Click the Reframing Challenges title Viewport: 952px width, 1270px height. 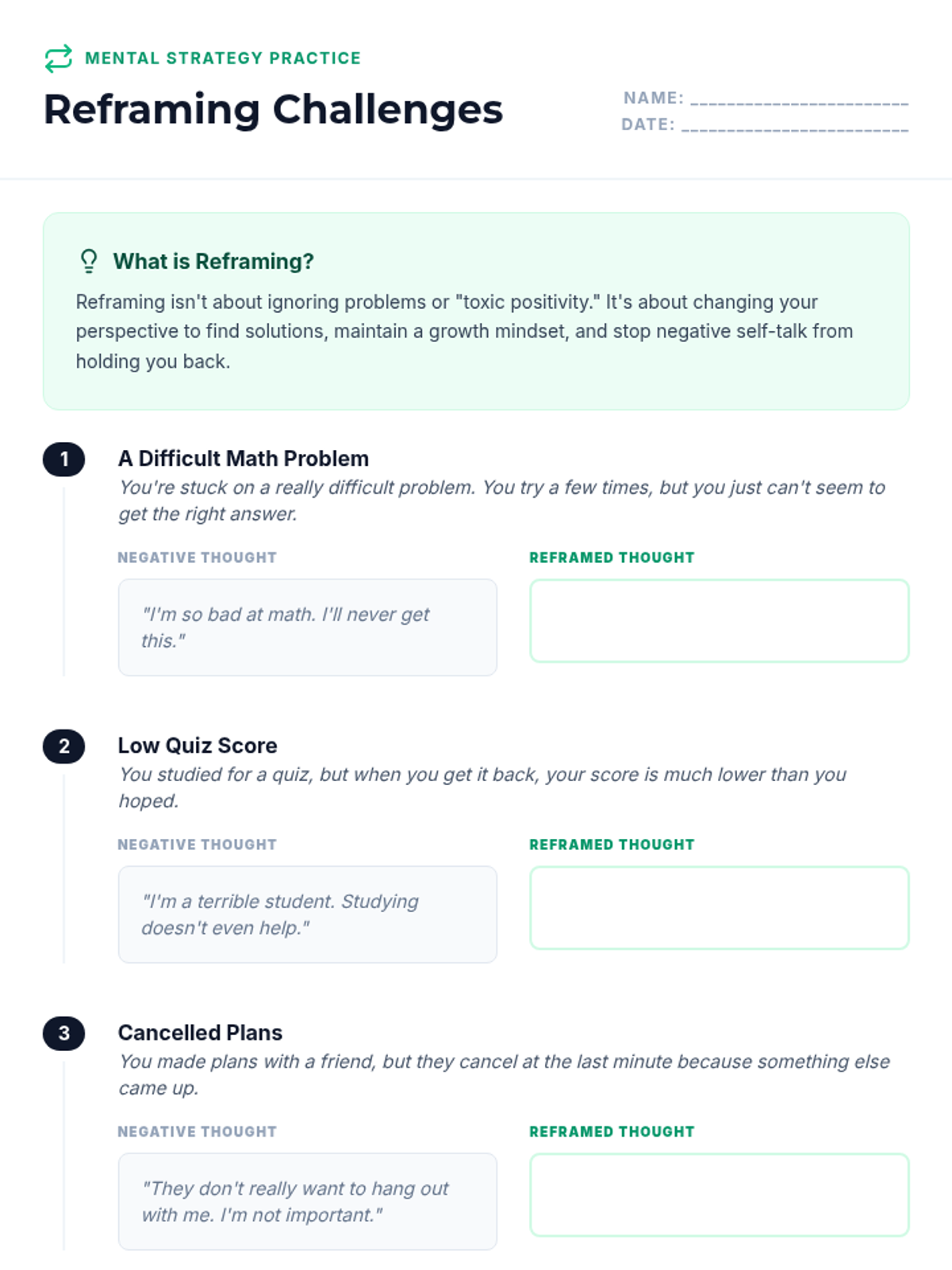[x=273, y=110]
